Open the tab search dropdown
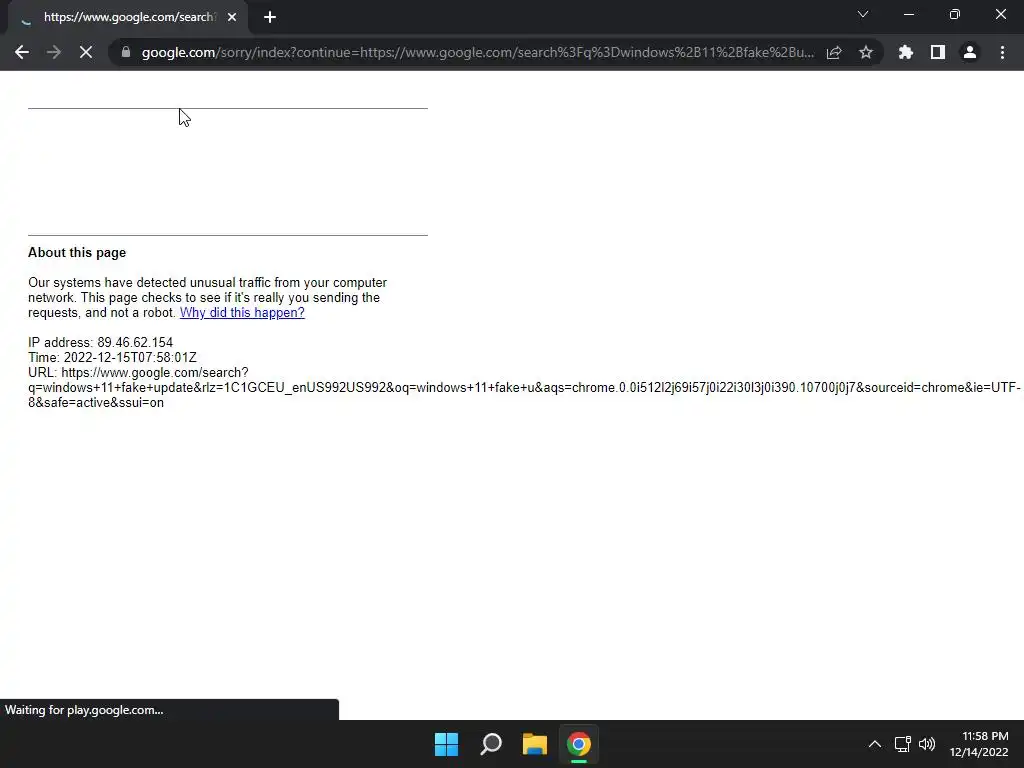 [x=863, y=14]
